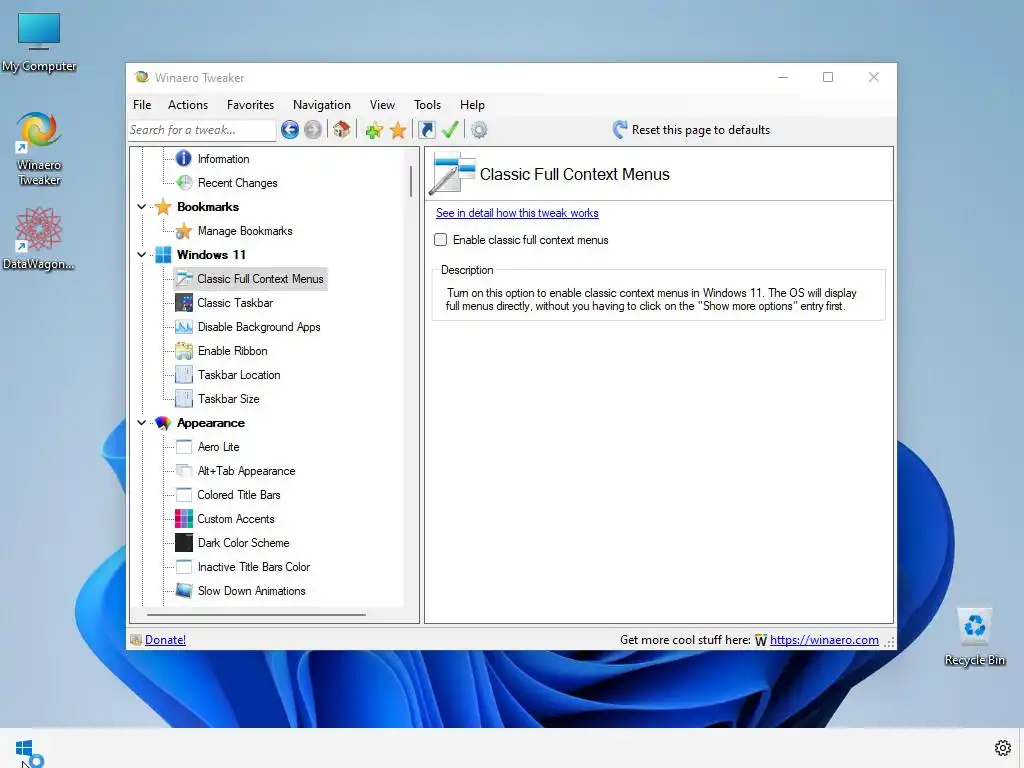1024x768 pixels.
Task: Open the Tools menu
Action: coord(427,104)
